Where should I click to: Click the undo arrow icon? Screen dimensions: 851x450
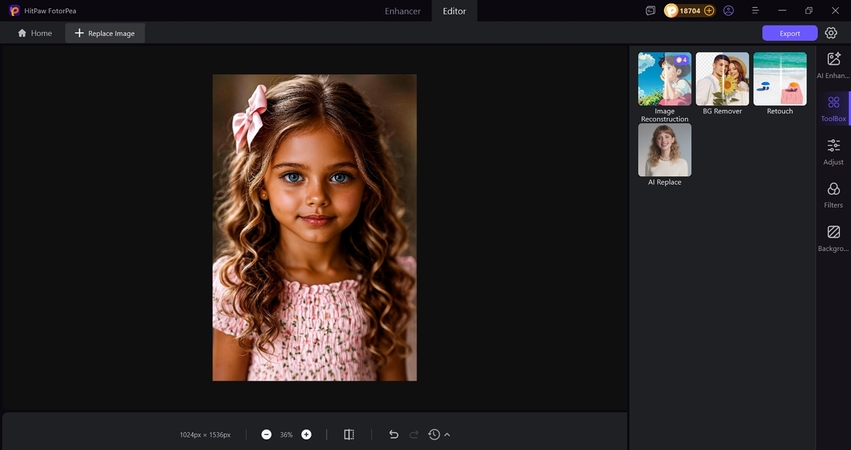(x=393, y=435)
